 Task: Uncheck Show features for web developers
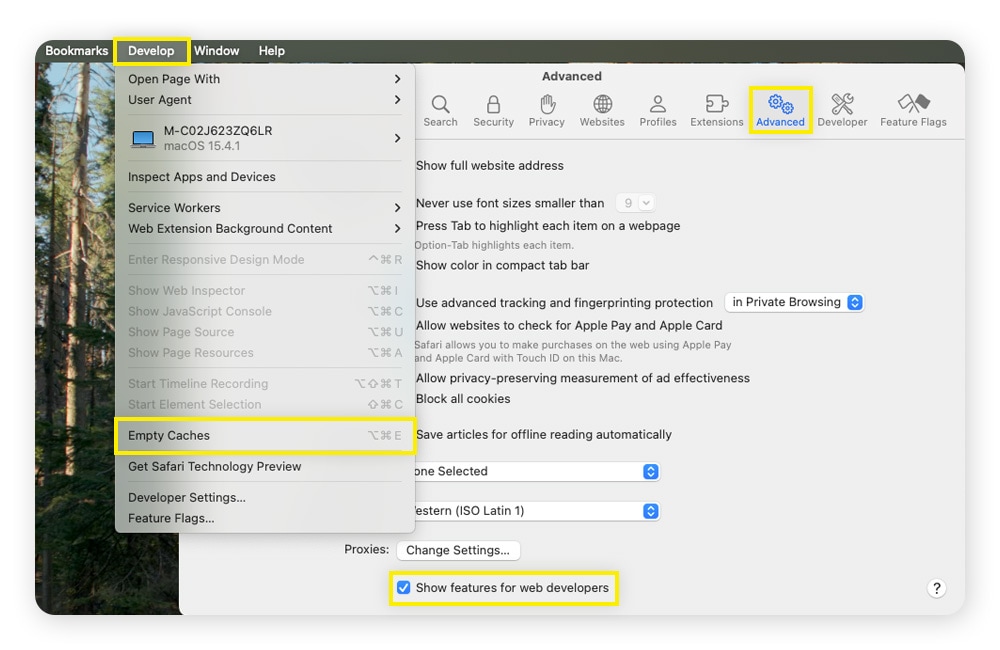point(404,587)
